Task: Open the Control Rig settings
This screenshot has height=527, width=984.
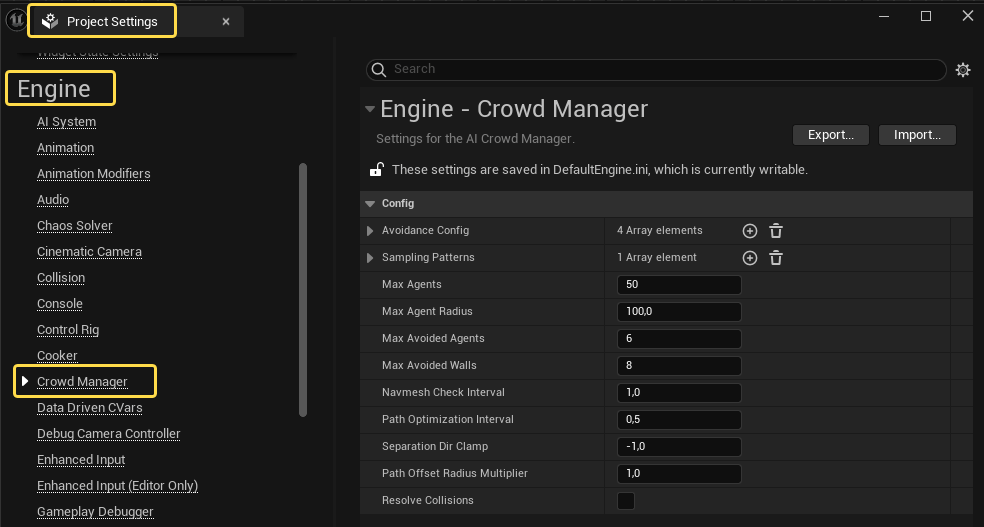Action: pyautogui.click(x=68, y=330)
